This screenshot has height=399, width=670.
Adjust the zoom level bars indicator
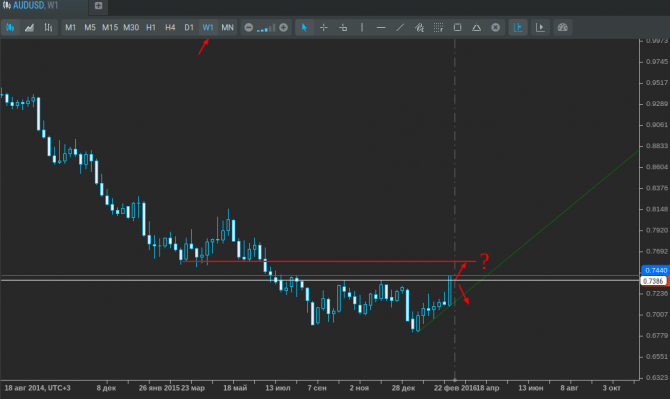(x=266, y=29)
